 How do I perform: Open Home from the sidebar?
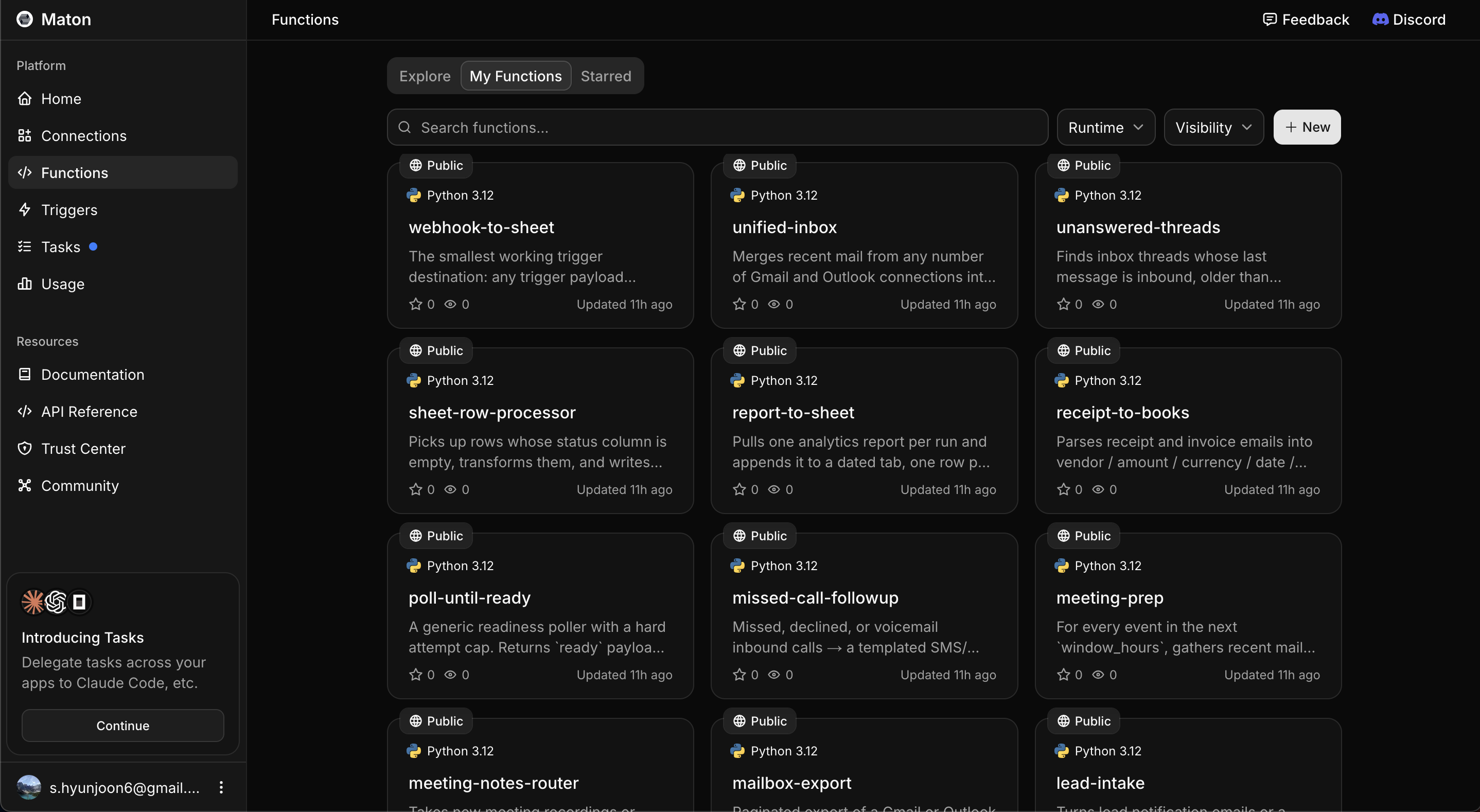pyautogui.click(x=123, y=99)
